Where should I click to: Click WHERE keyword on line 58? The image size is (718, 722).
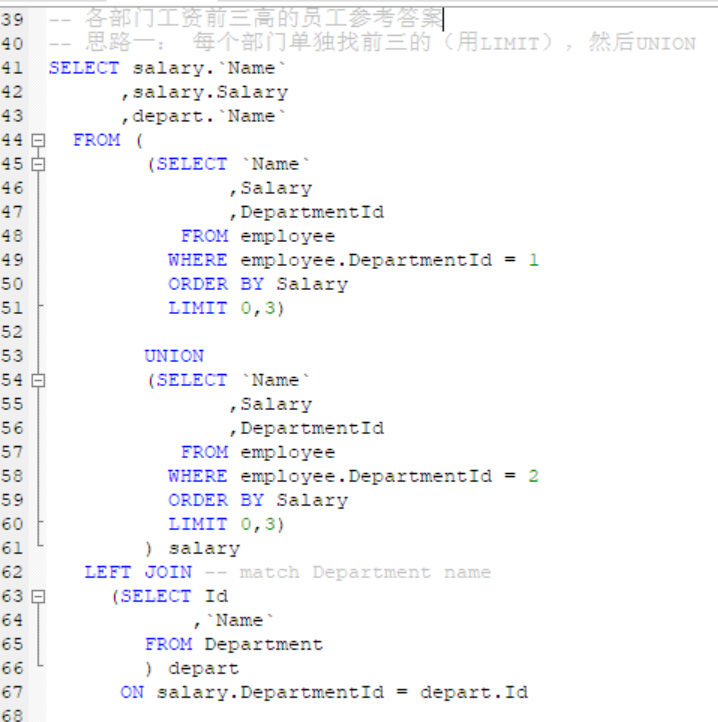pos(198,476)
